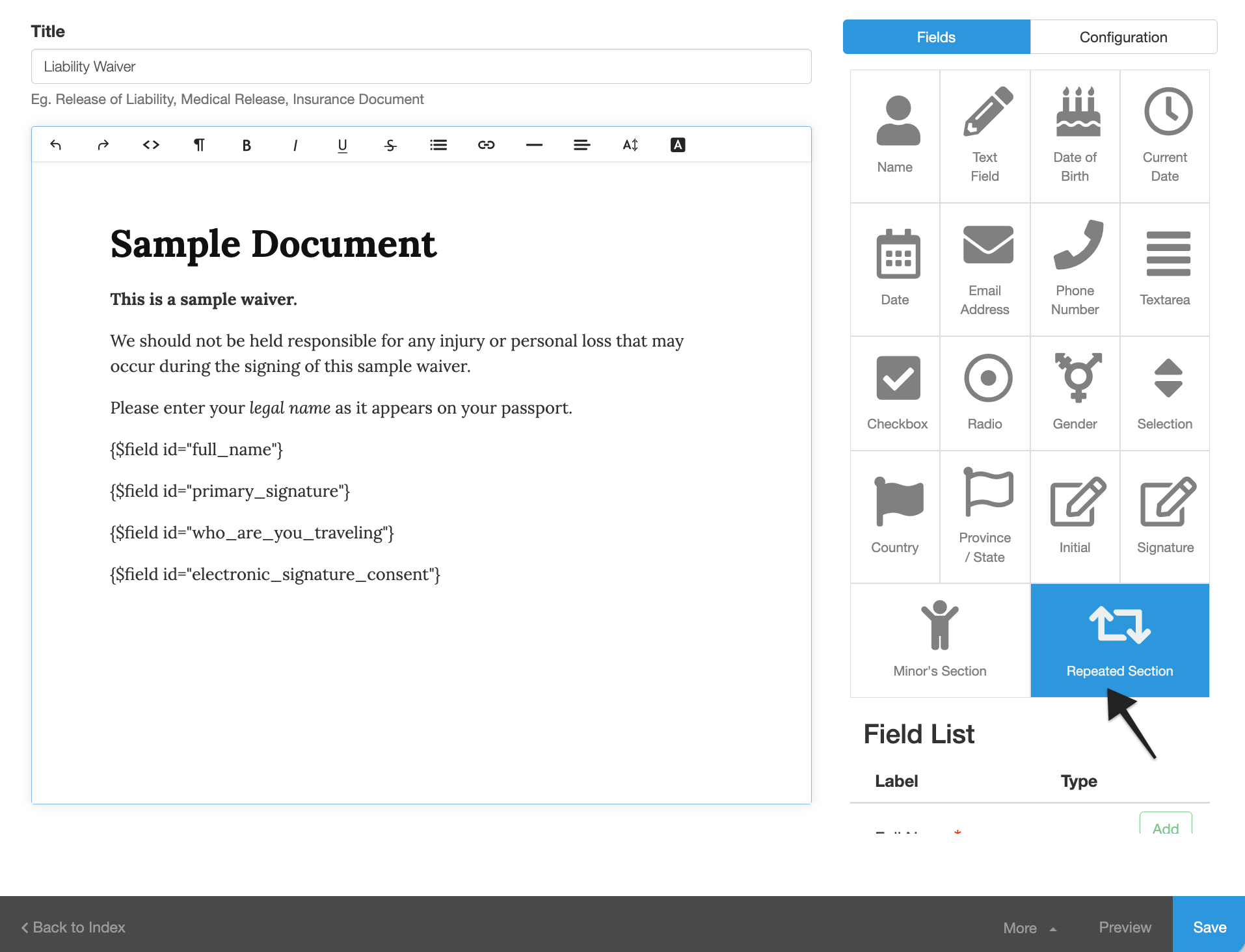Add a Date of Birth field
Screen dimensions: 1245x952
click(1075, 137)
